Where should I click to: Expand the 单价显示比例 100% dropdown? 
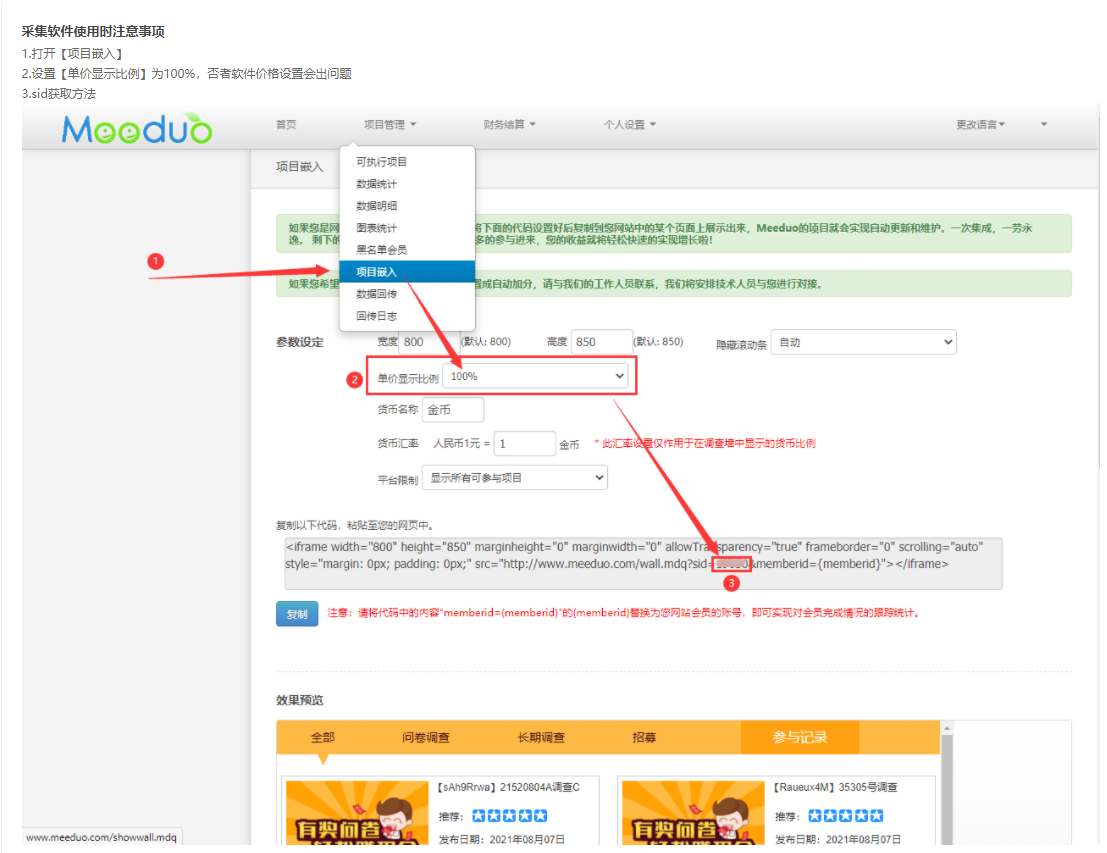tap(535, 376)
